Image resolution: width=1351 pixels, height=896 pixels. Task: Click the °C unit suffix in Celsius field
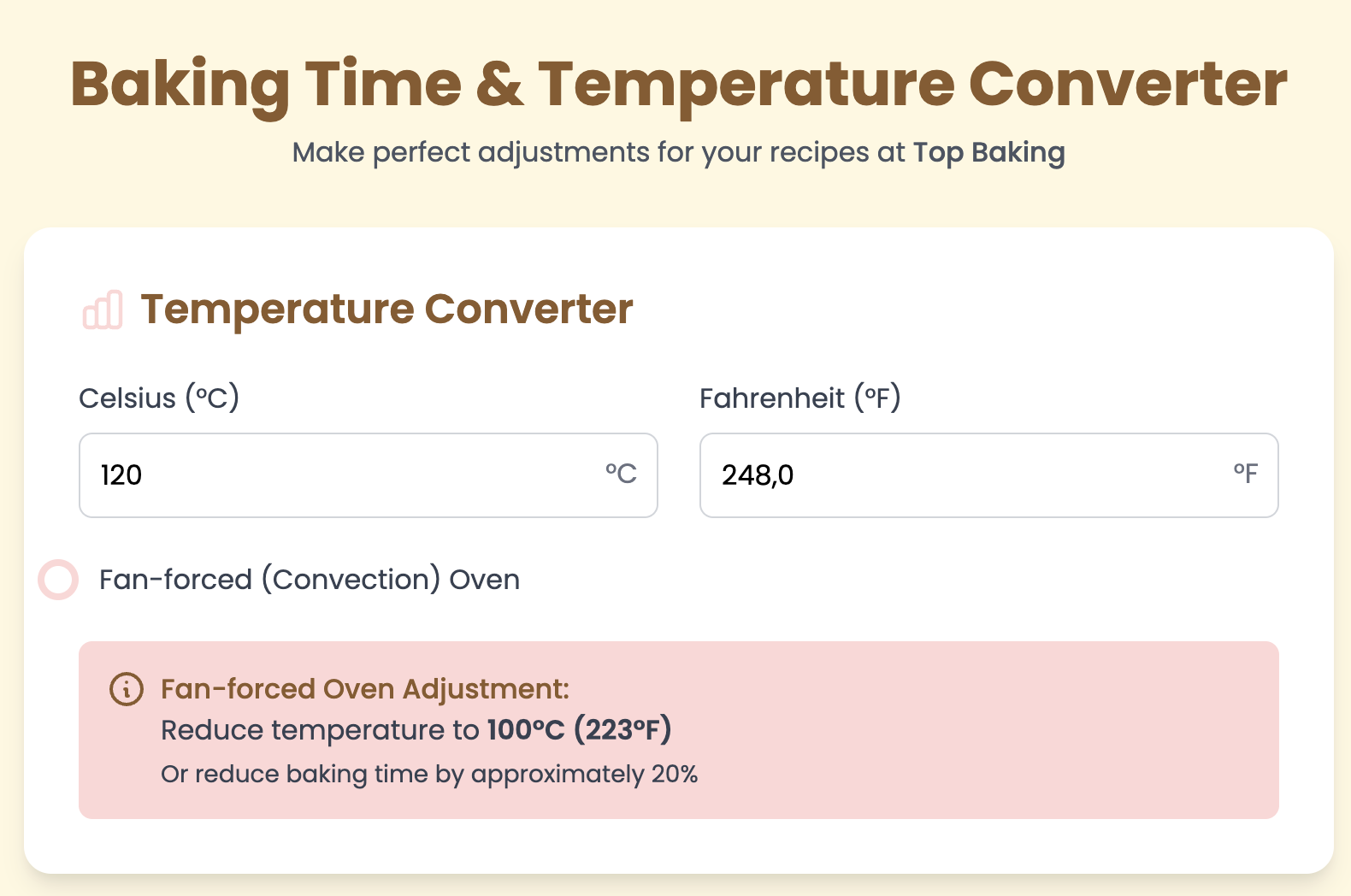[x=621, y=474]
